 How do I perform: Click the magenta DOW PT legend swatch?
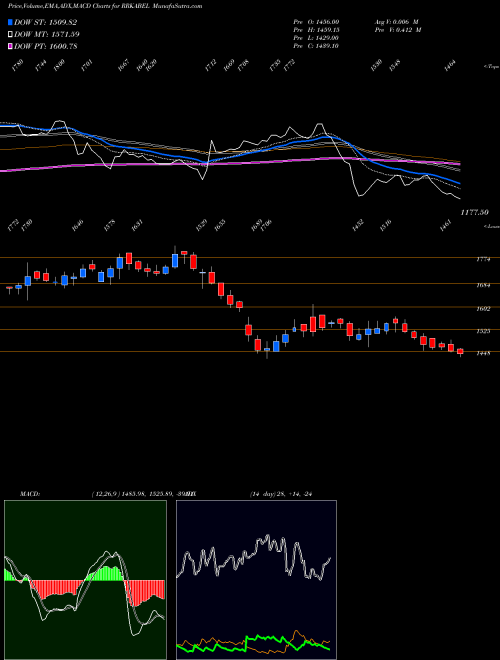[10, 46]
